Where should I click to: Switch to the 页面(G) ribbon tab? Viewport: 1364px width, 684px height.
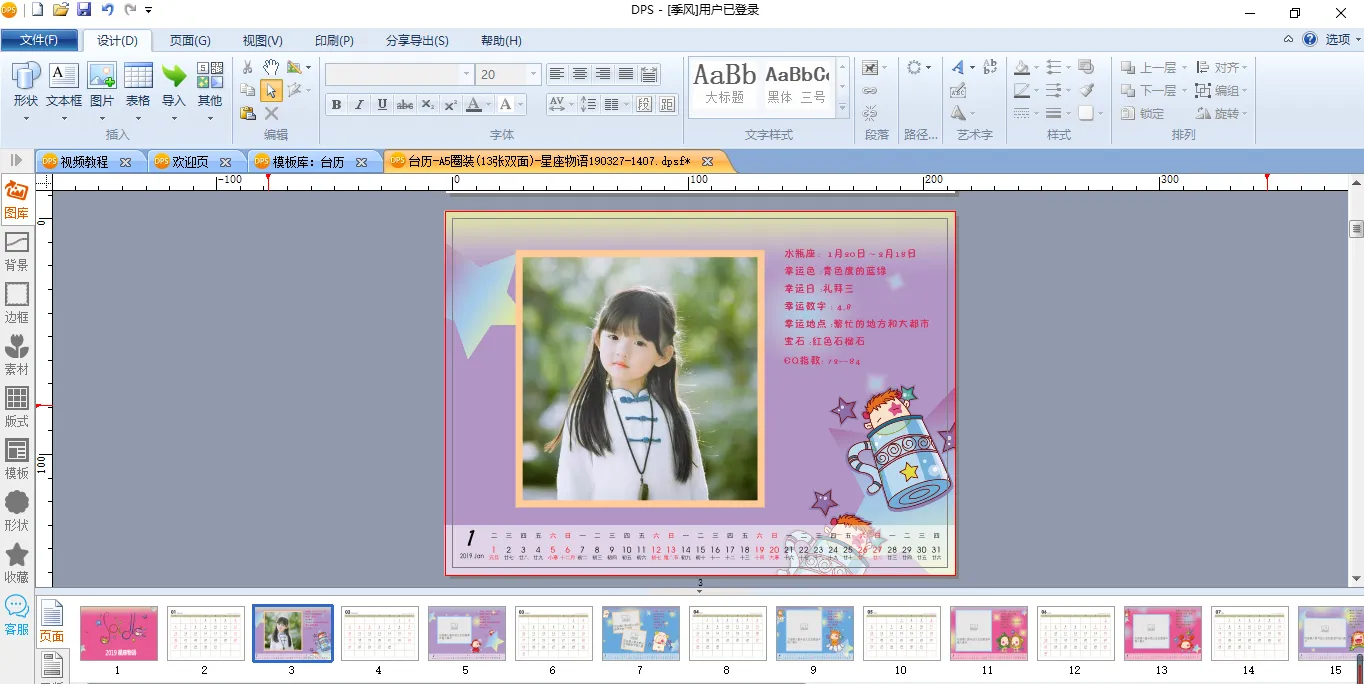tap(190, 41)
